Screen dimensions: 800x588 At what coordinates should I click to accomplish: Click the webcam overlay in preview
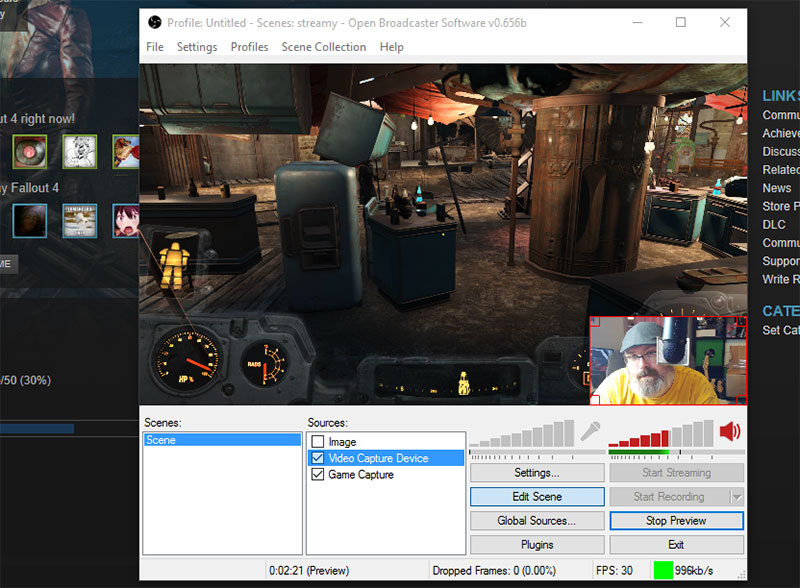click(668, 360)
